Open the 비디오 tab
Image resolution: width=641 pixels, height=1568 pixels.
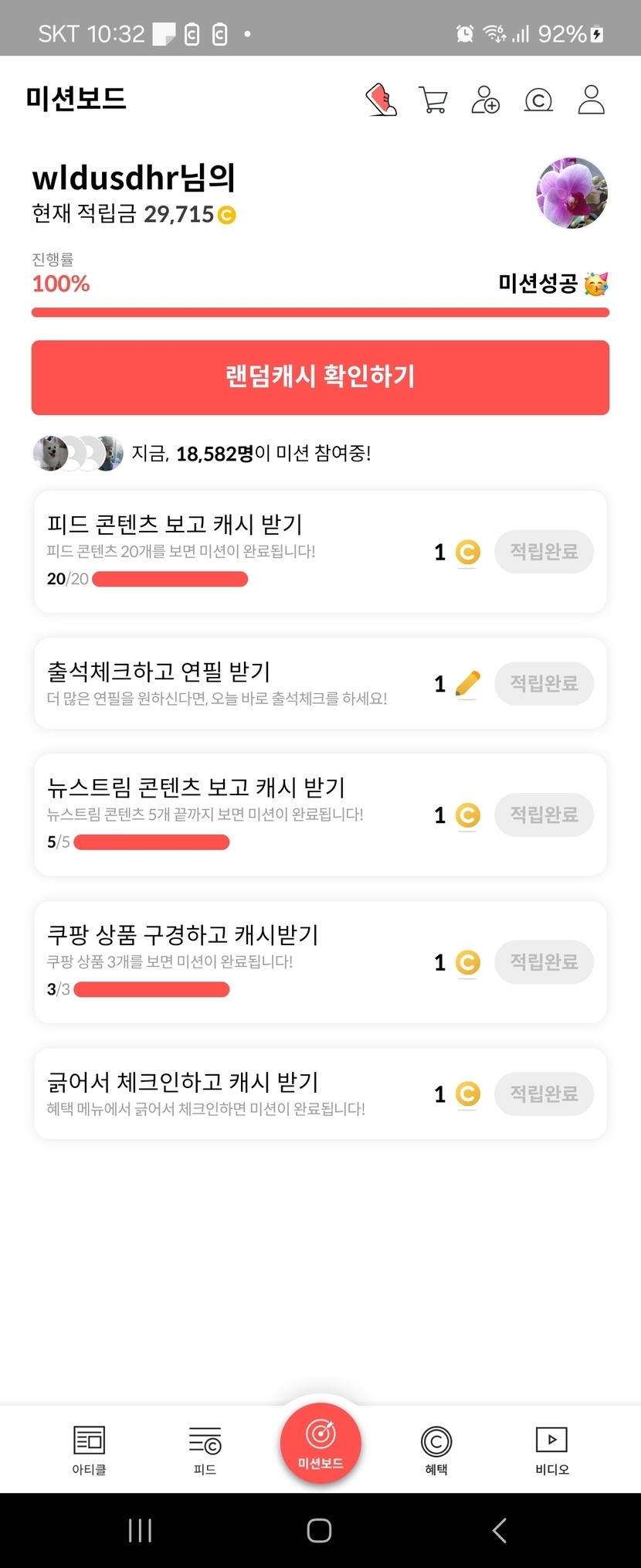tap(551, 1449)
